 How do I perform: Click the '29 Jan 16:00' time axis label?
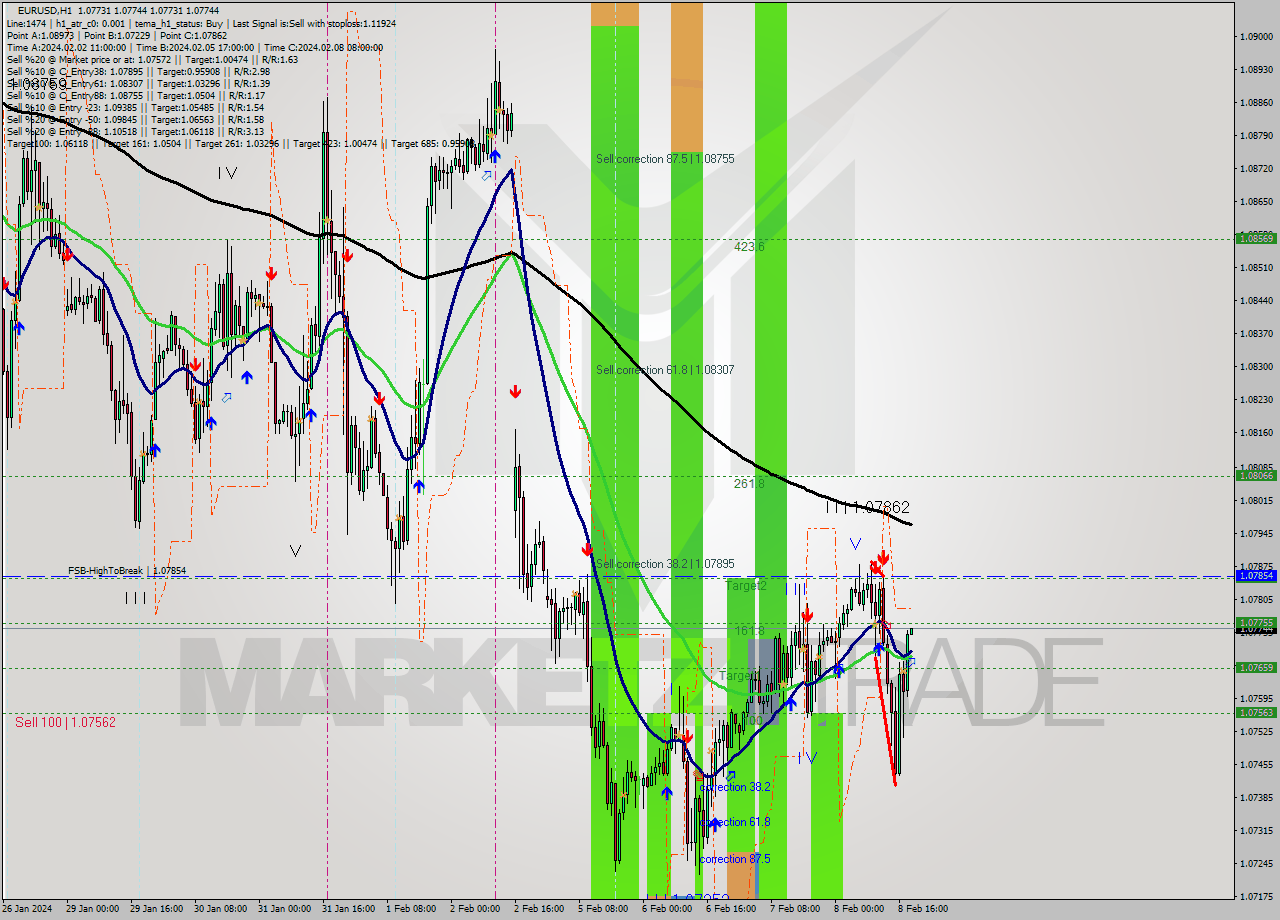(155, 909)
